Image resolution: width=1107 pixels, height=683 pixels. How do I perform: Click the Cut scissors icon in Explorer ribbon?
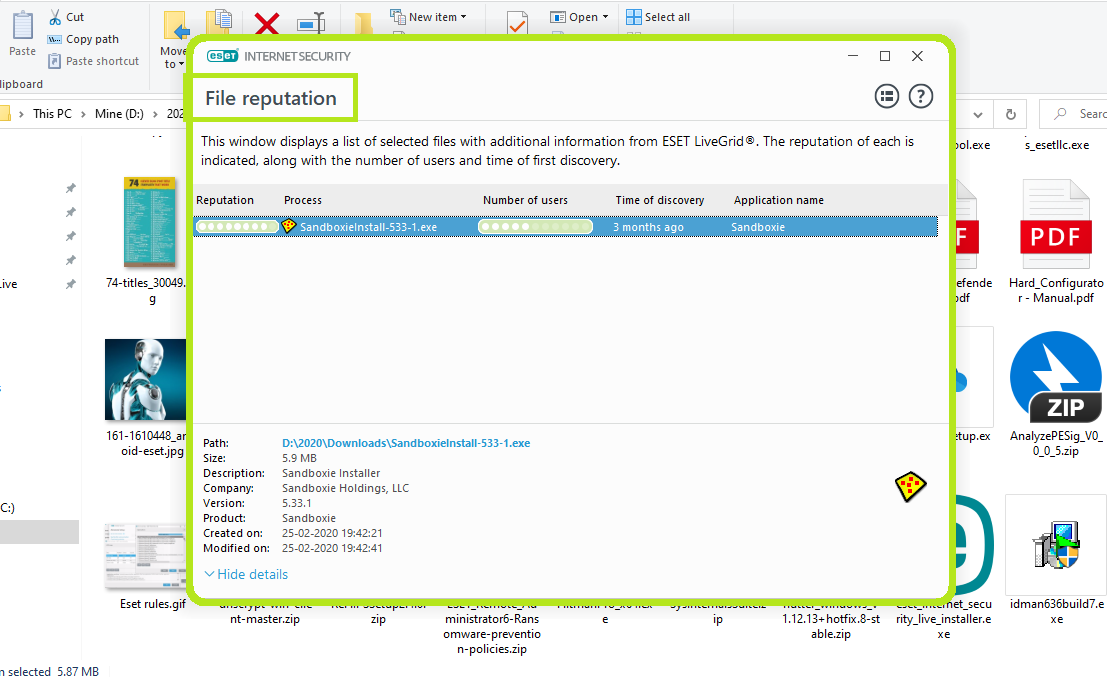click(x=55, y=17)
